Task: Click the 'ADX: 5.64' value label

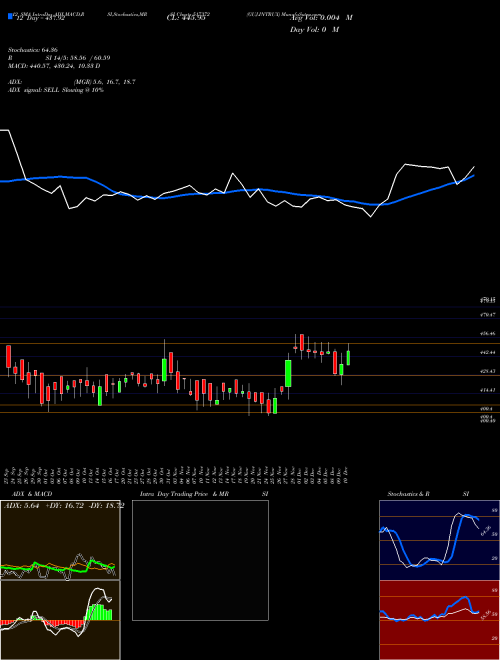Action: (x=21, y=506)
